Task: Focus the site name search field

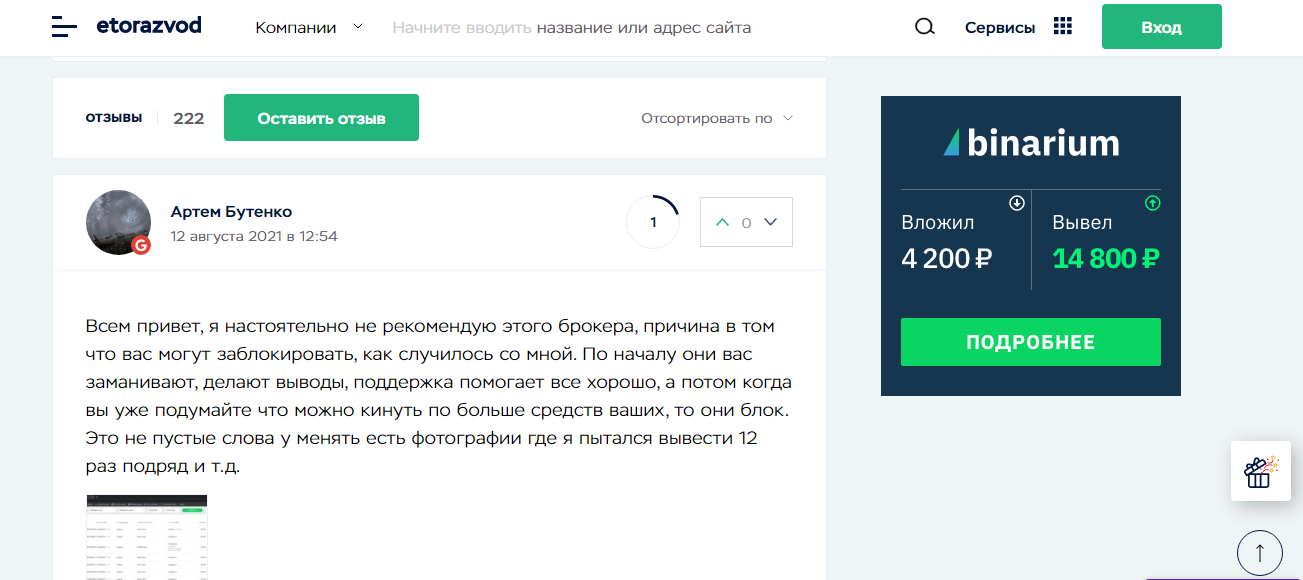Action: [571, 27]
